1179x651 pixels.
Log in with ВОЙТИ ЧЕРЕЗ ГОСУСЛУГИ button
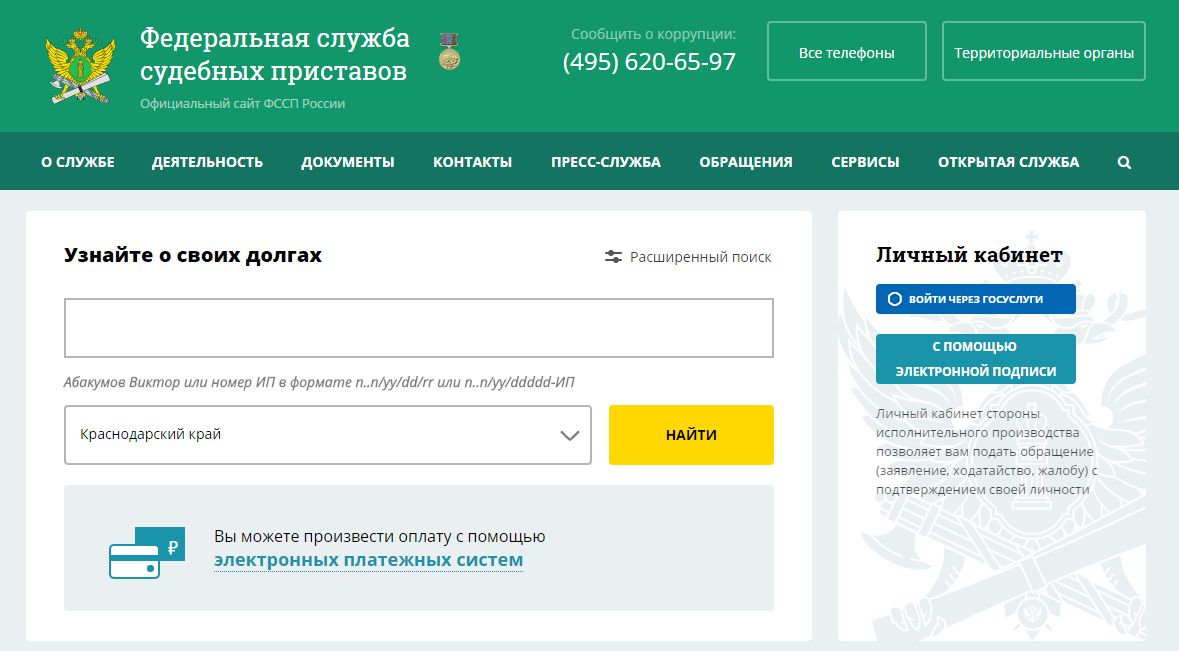tap(976, 299)
